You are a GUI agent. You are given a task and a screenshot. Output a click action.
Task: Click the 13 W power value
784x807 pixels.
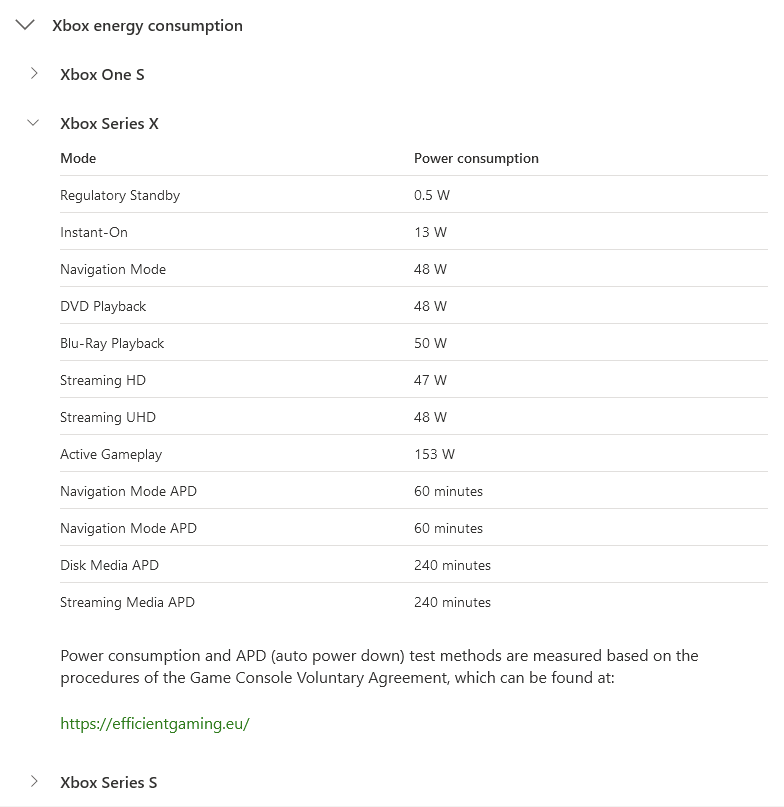click(430, 233)
